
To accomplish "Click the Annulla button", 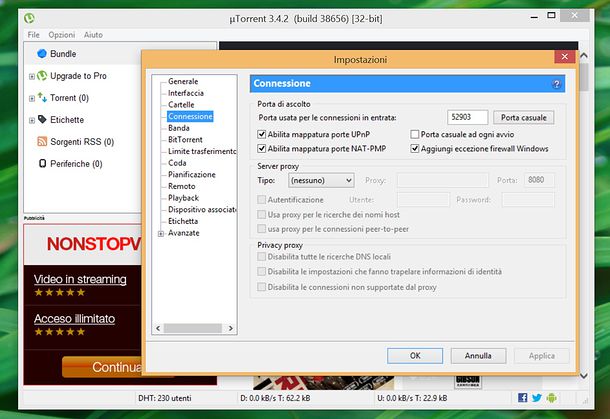I will tap(478, 356).
